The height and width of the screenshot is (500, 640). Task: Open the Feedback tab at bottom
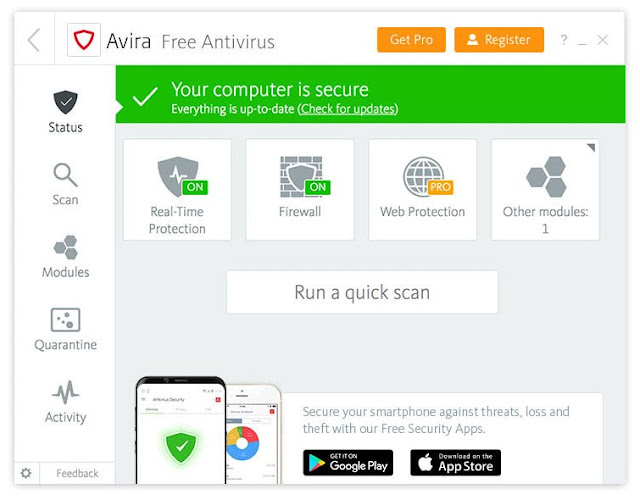[77, 473]
